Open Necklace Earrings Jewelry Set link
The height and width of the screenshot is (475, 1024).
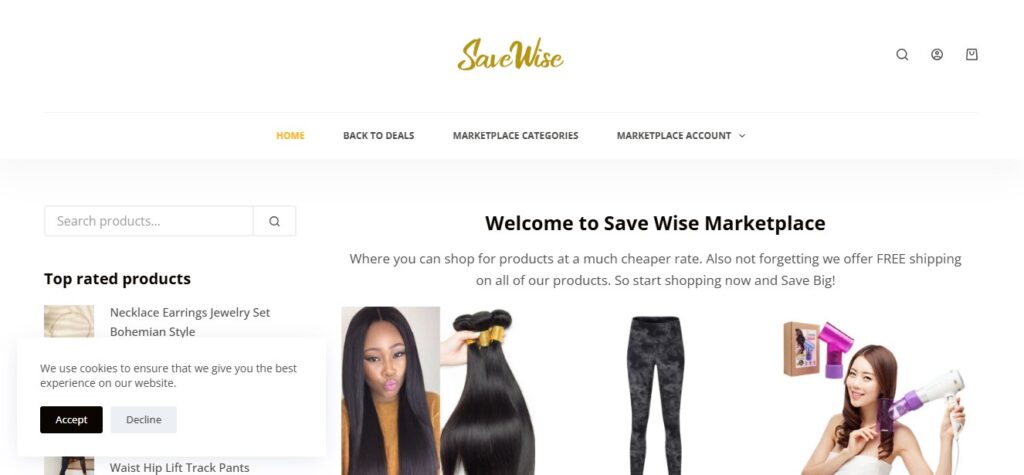point(190,322)
